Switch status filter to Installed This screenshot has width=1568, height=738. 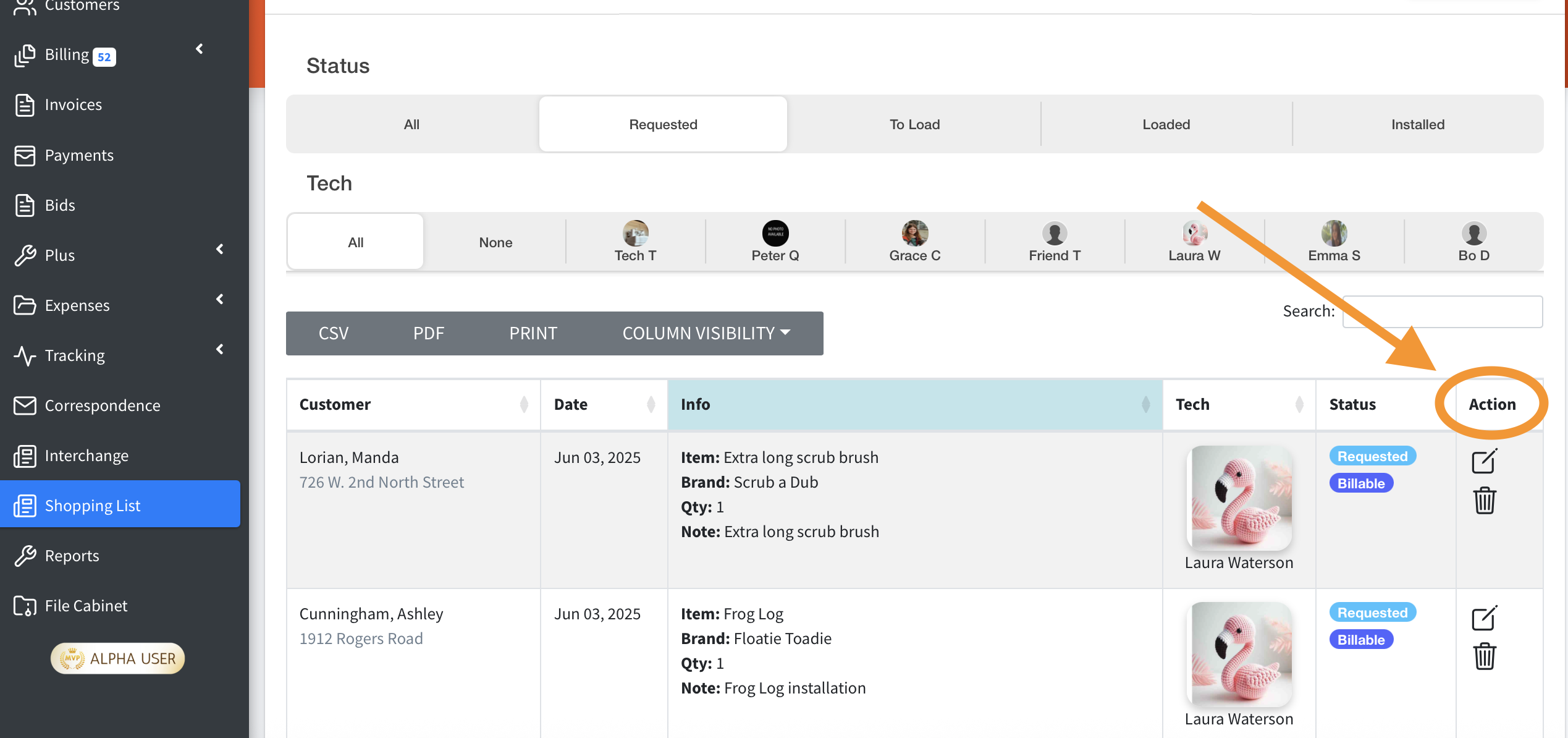(x=1417, y=124)
